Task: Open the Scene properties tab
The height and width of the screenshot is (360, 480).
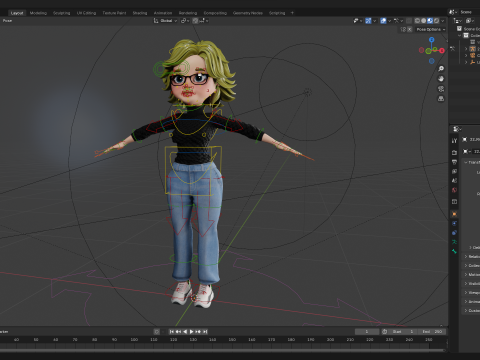Action: pyautogui.click(x=454, y=181)
